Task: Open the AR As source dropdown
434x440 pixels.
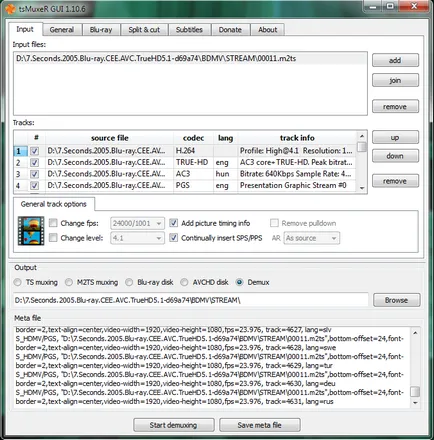Action: click(312, 238)
